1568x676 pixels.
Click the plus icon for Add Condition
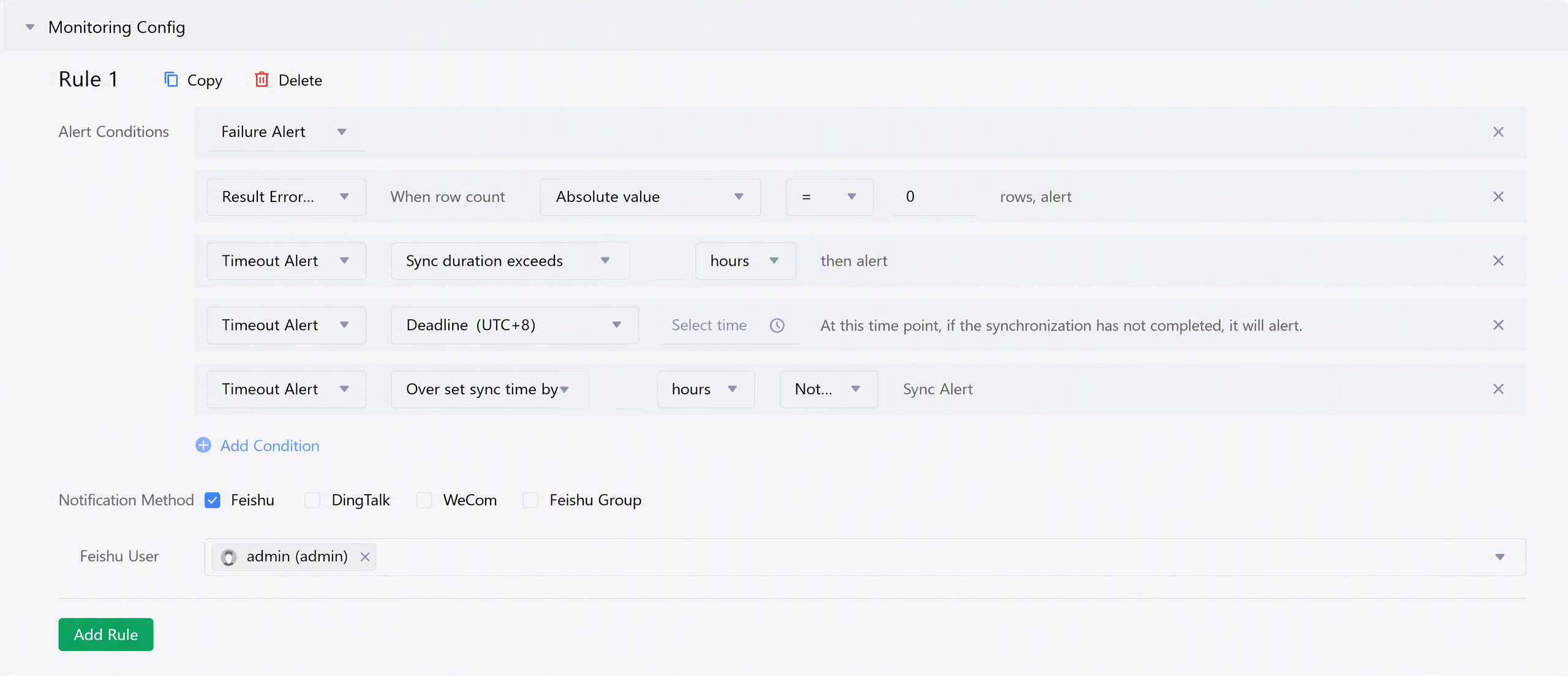coord(203,445)
